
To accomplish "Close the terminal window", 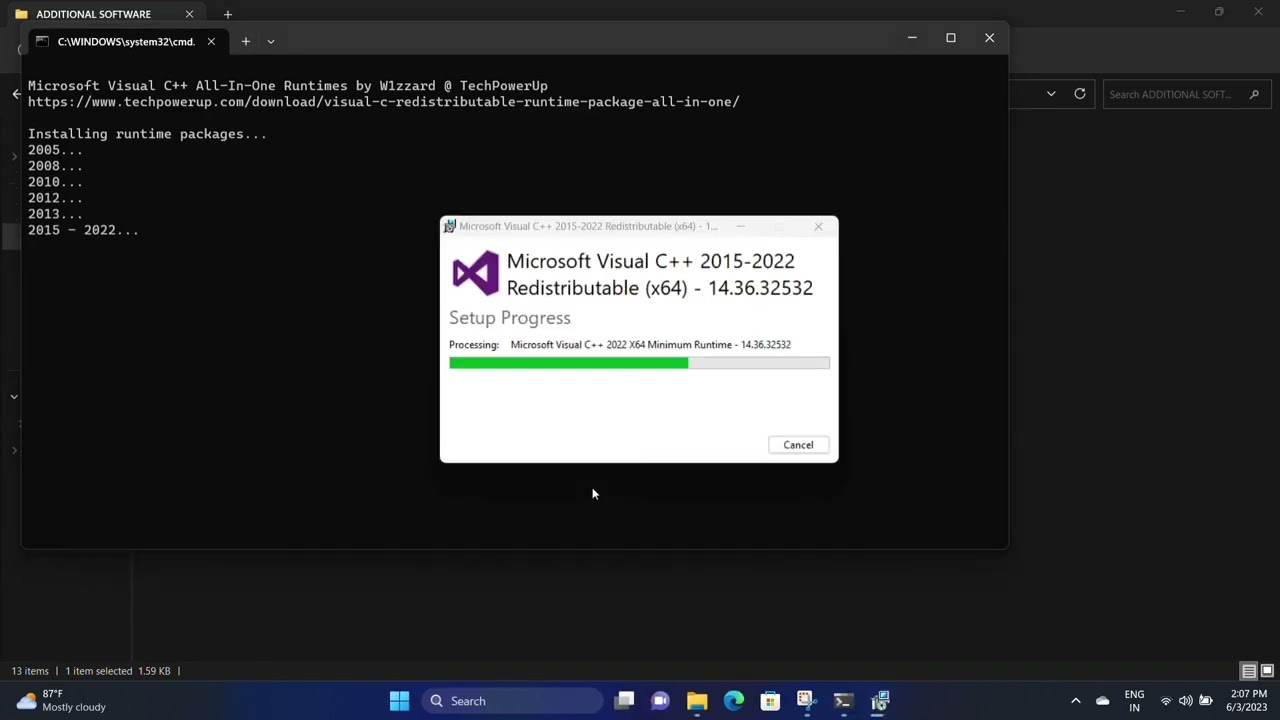I will click(x=990, y=38).
